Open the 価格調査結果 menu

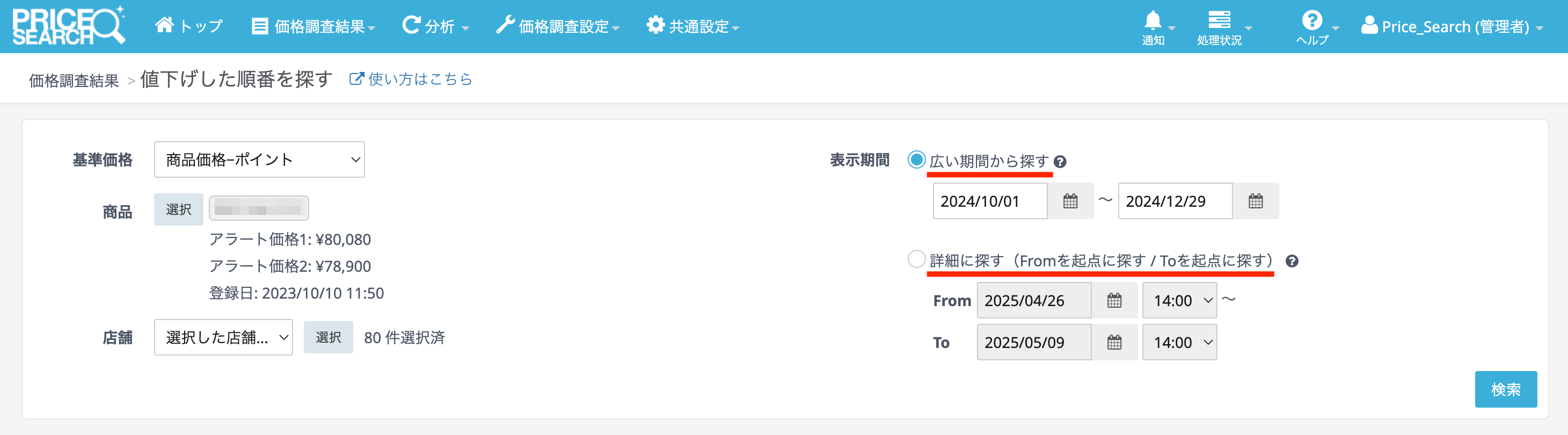coord(314,26)
